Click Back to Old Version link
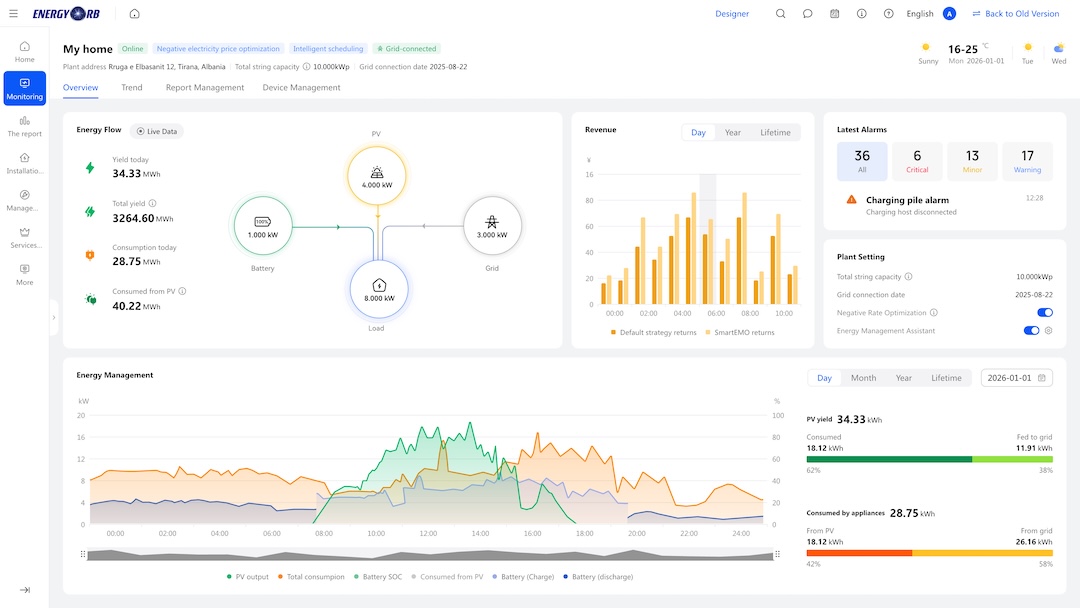The image size is (1080, 608). pyautogui.click(x=1015, y=14)
